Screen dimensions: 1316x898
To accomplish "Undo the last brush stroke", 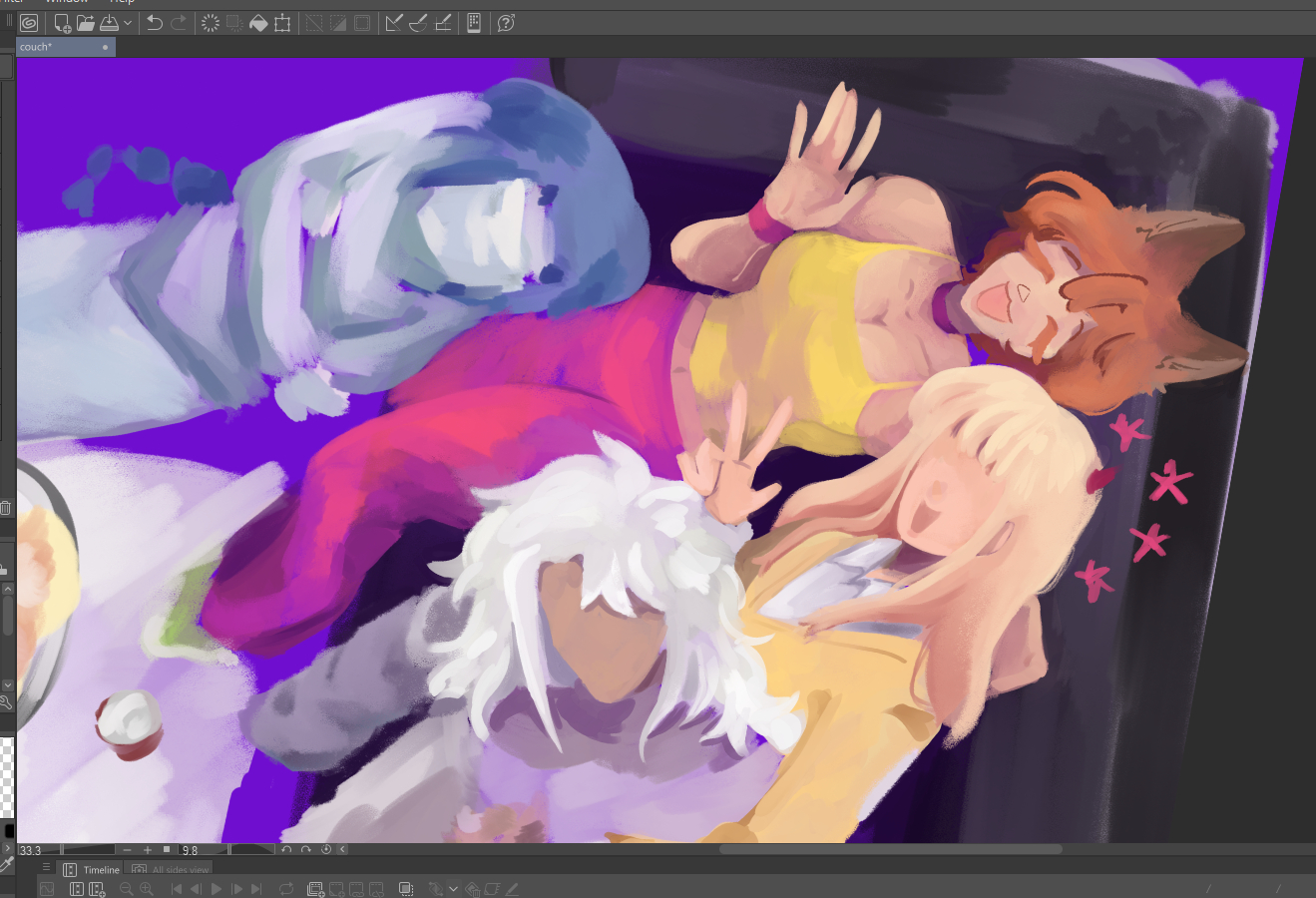I will [155, 23].
